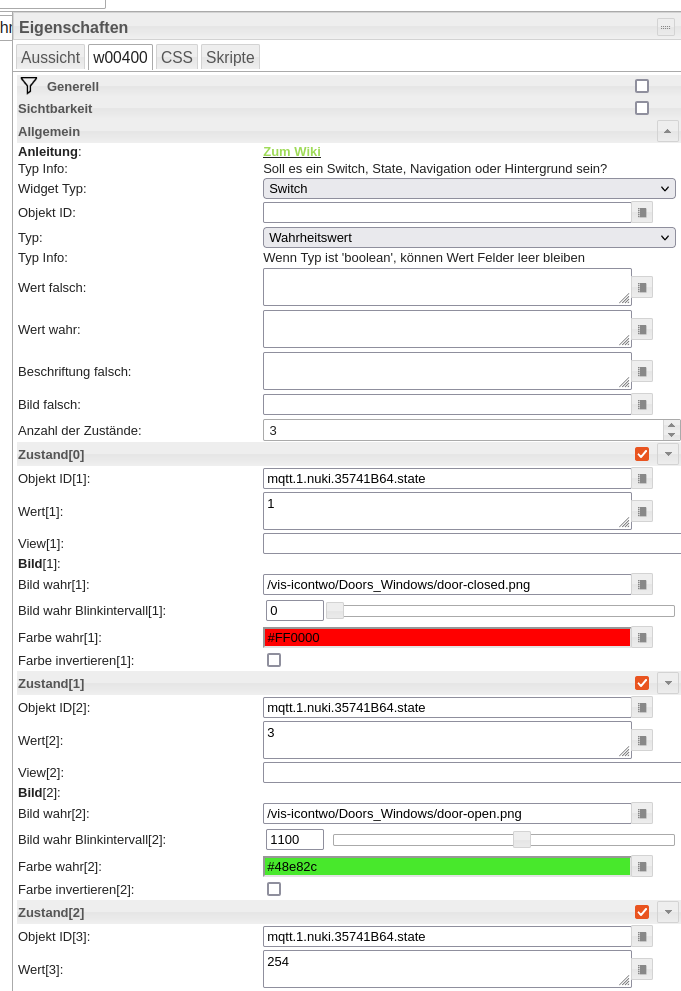Open the Widget Typ dropdown showing Switch
This screenshot has width=681, height=991.
click(469, 188)
